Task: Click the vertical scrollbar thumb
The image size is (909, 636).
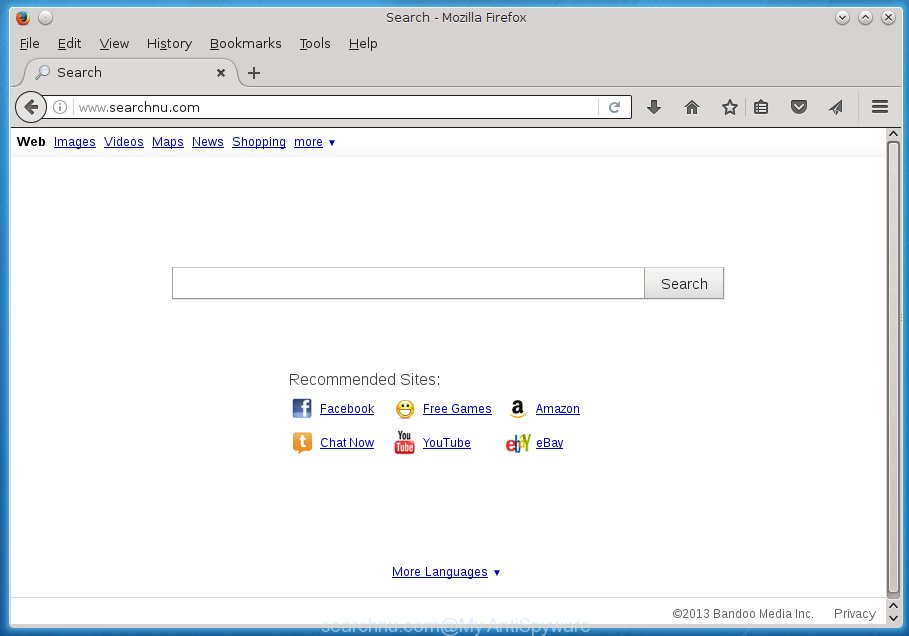Action: coord(893,369)
